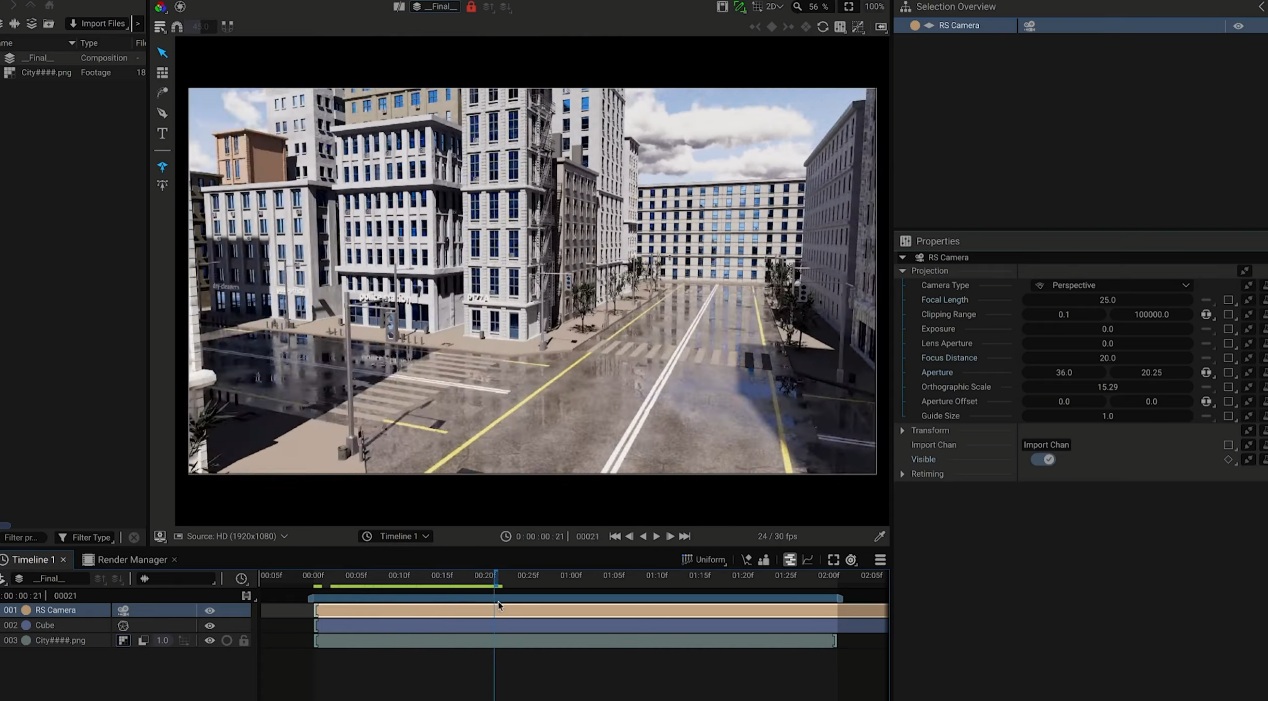The height and width of the screenshot is (701, 1268).
Task: Collapse the RS Camera properties group
Action: coord(903,257)
